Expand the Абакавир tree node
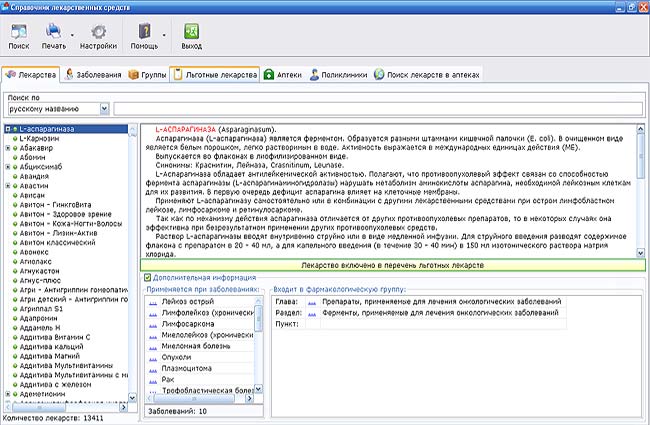650x425 pixels. [7, 148]
